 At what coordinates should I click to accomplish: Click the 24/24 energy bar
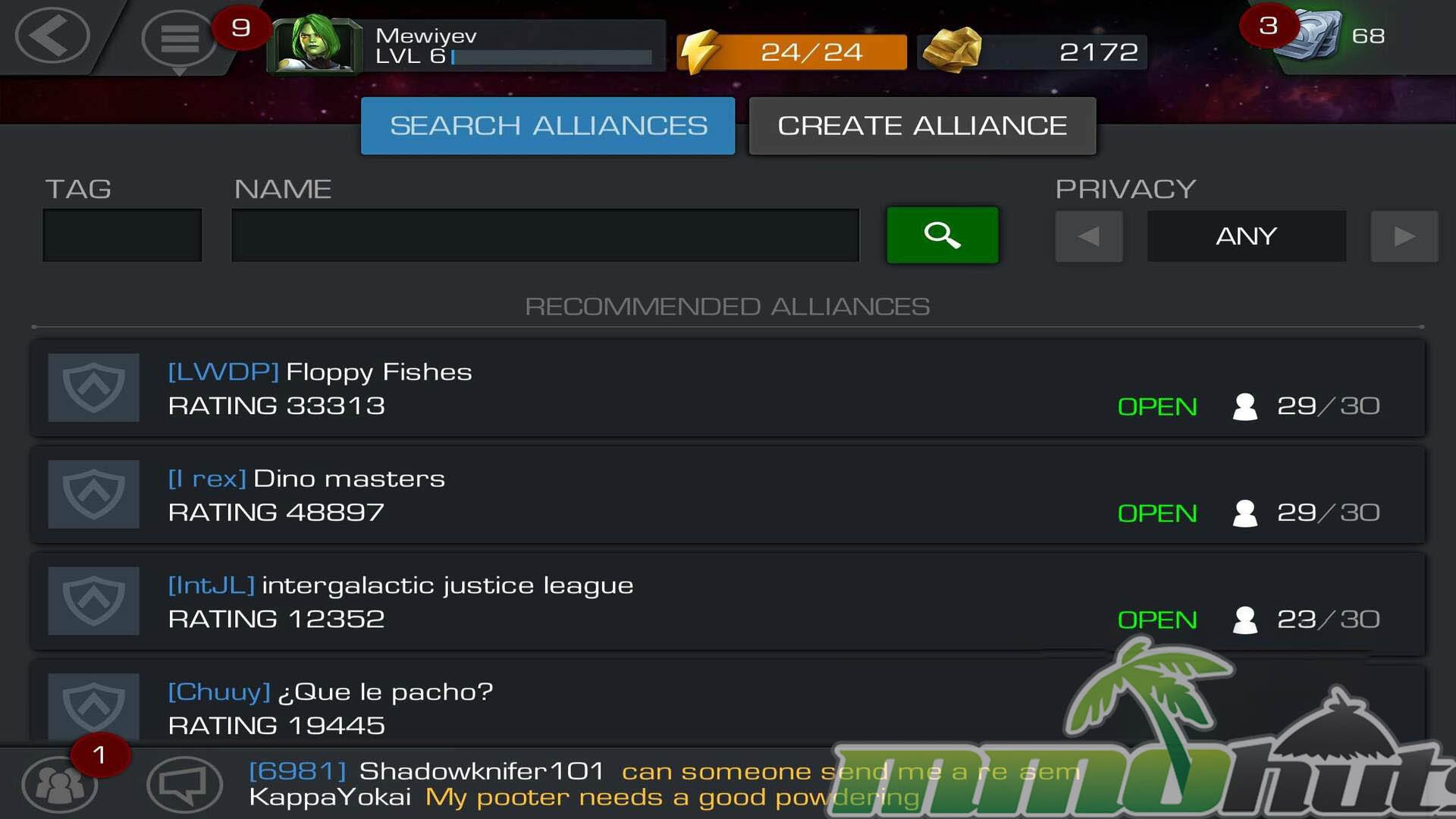pos(792,52)
